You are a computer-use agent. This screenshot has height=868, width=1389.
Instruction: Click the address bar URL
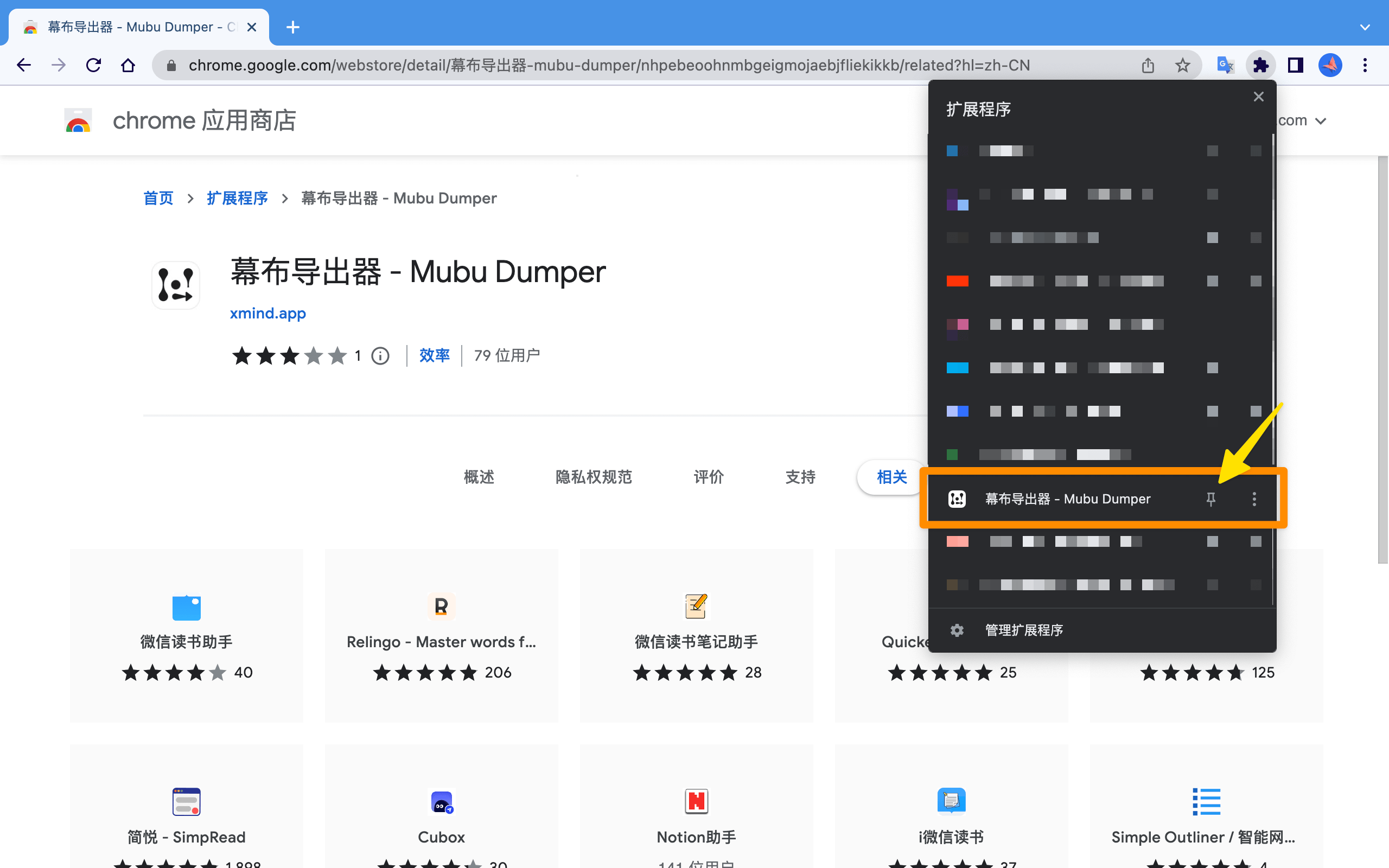[x=609, y=66]
